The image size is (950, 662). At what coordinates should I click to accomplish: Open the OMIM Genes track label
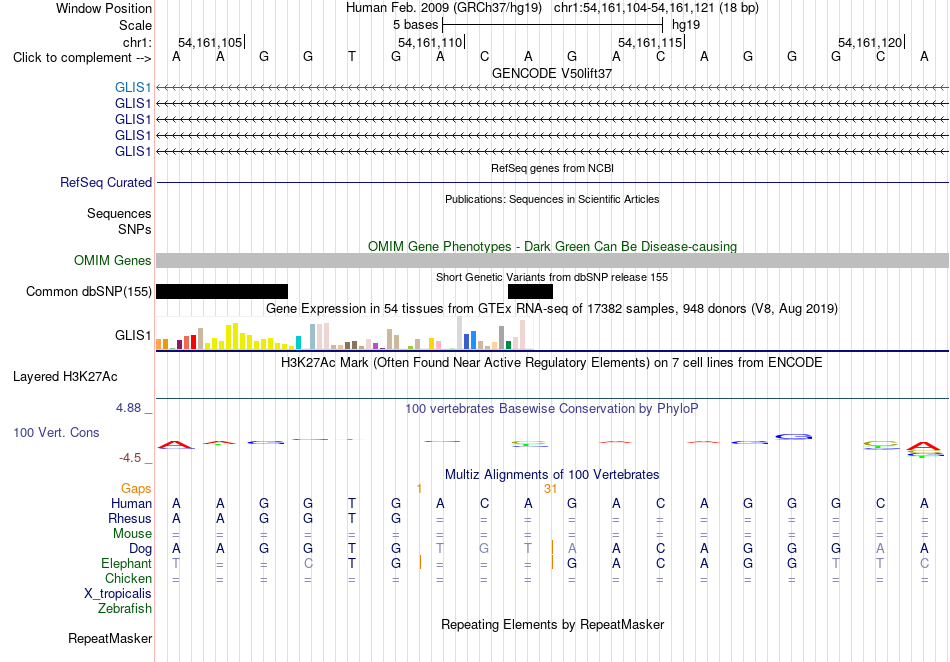pos(113,260)
